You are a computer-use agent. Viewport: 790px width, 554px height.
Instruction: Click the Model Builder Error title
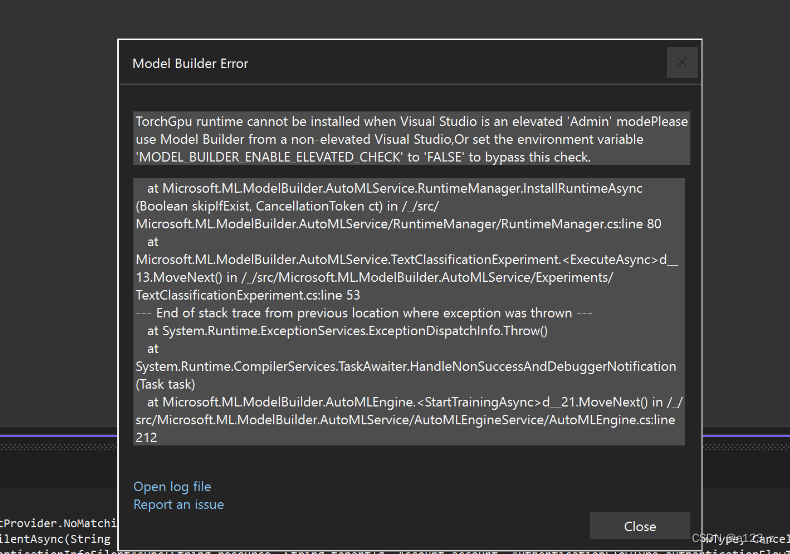[190, 63]
